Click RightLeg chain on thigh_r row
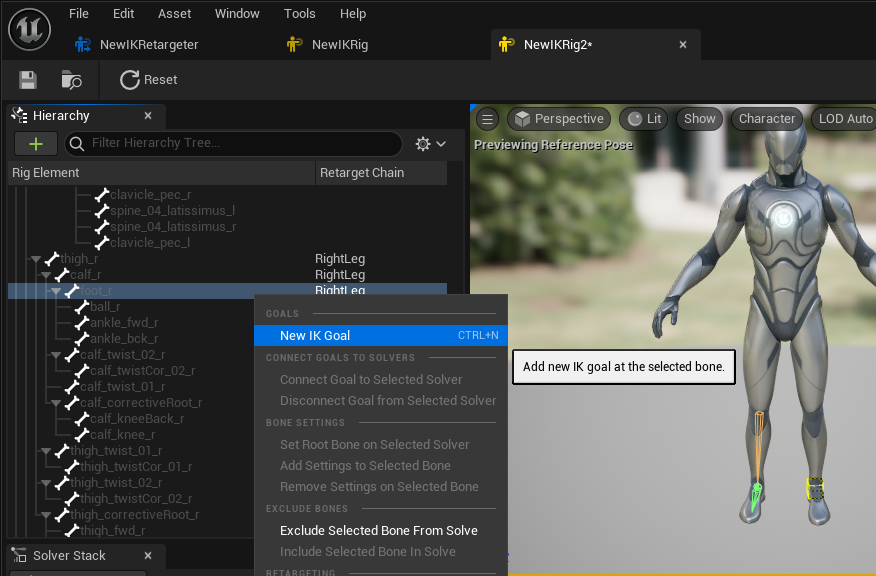This screenshot has width=876, height=576. (x=340, y=259)
